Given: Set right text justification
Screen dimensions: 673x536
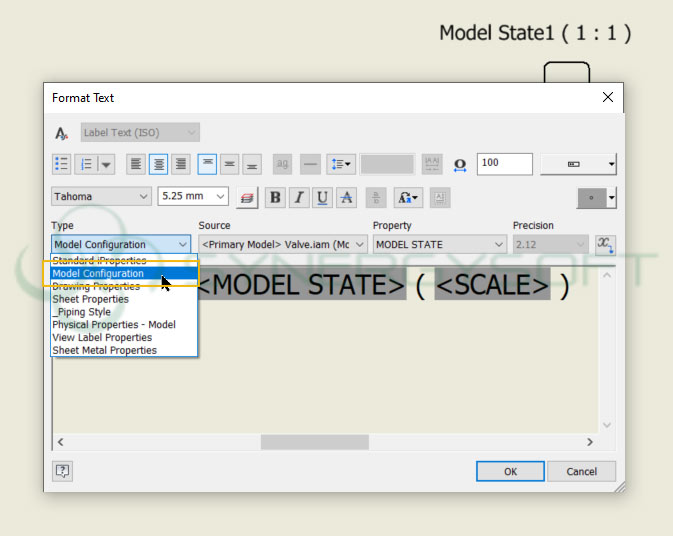Looking at the screenshot, I should pos(181,164).
